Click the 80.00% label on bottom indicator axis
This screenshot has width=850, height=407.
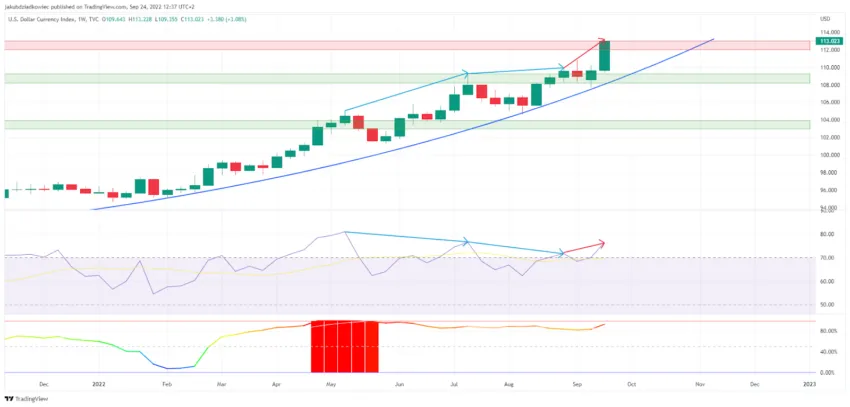[x=827, y=331]
